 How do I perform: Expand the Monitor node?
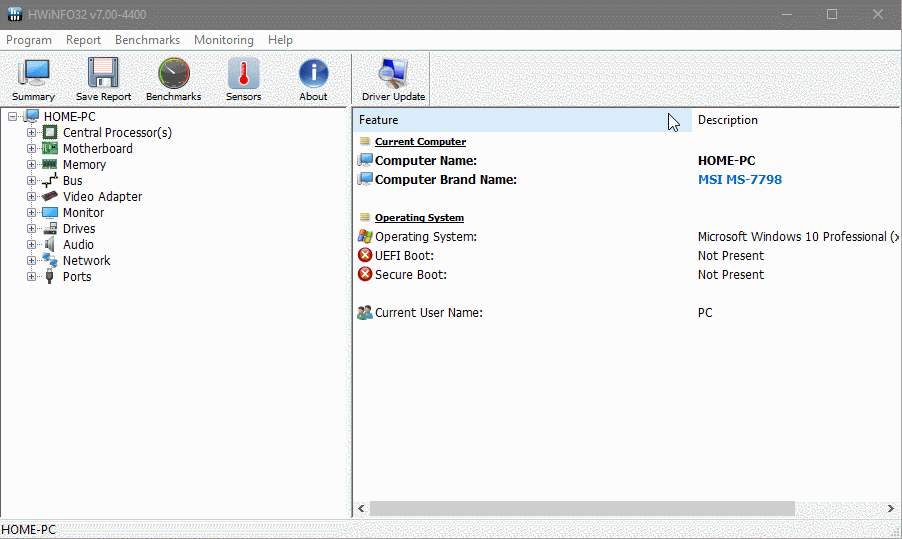(x=31, y=212)
